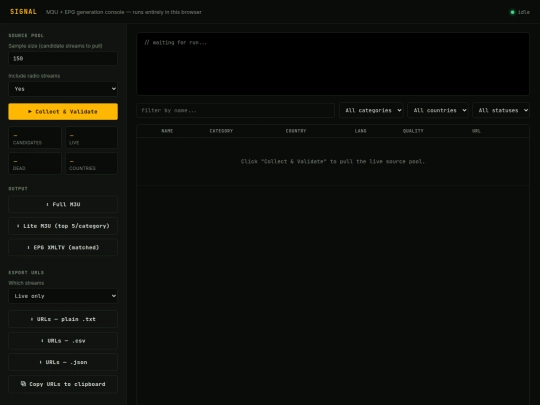540x405 pixels.
Task: Click the green idle status dot
Action: [x=512, y=12]
